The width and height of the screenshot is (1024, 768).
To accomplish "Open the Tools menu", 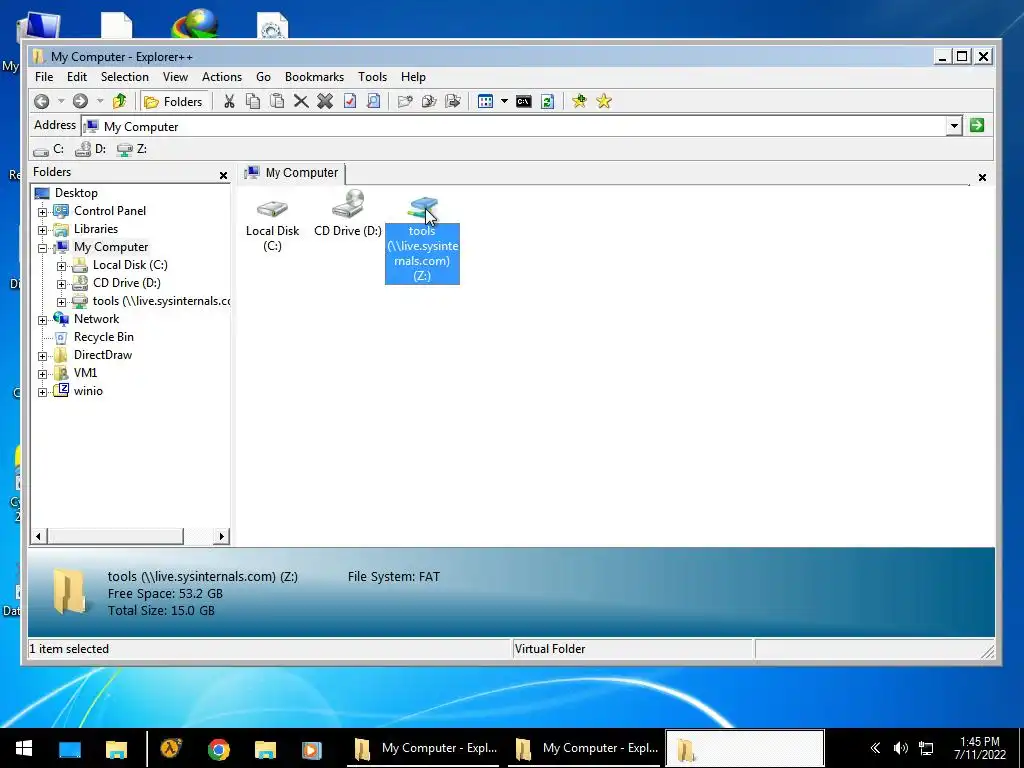I will coord(372,76).
